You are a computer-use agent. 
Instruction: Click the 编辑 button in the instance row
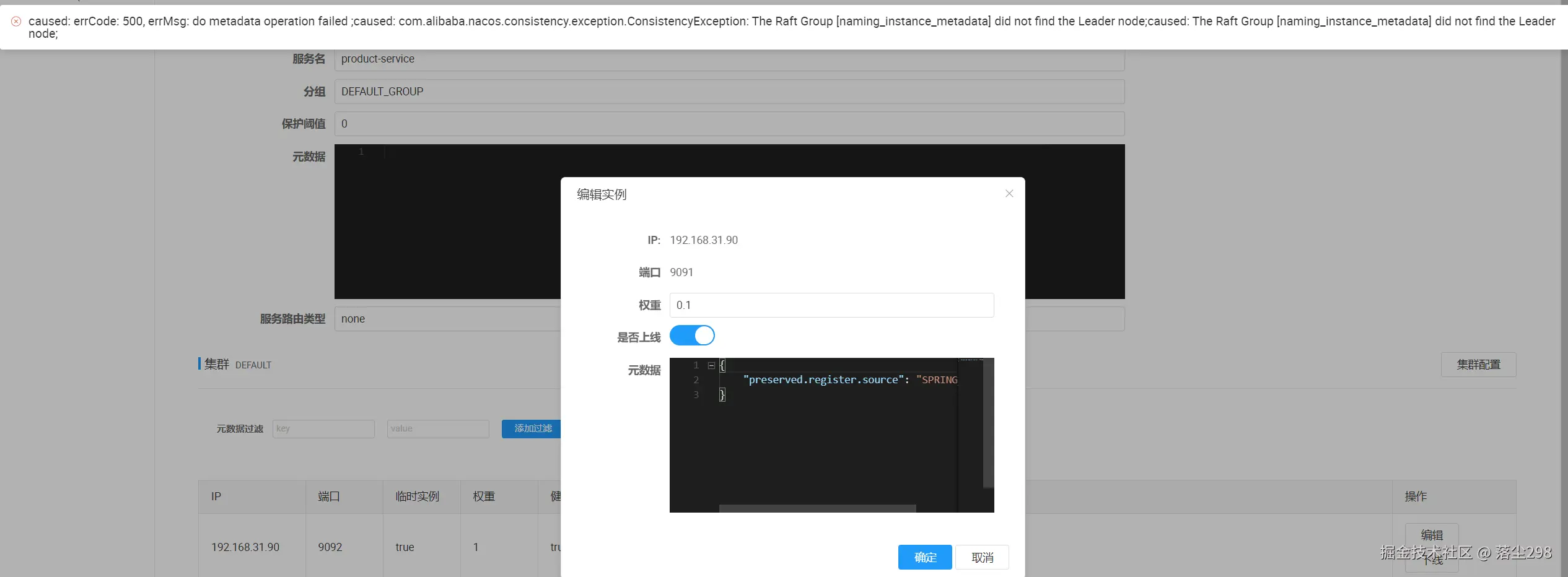click(1432, 534)
